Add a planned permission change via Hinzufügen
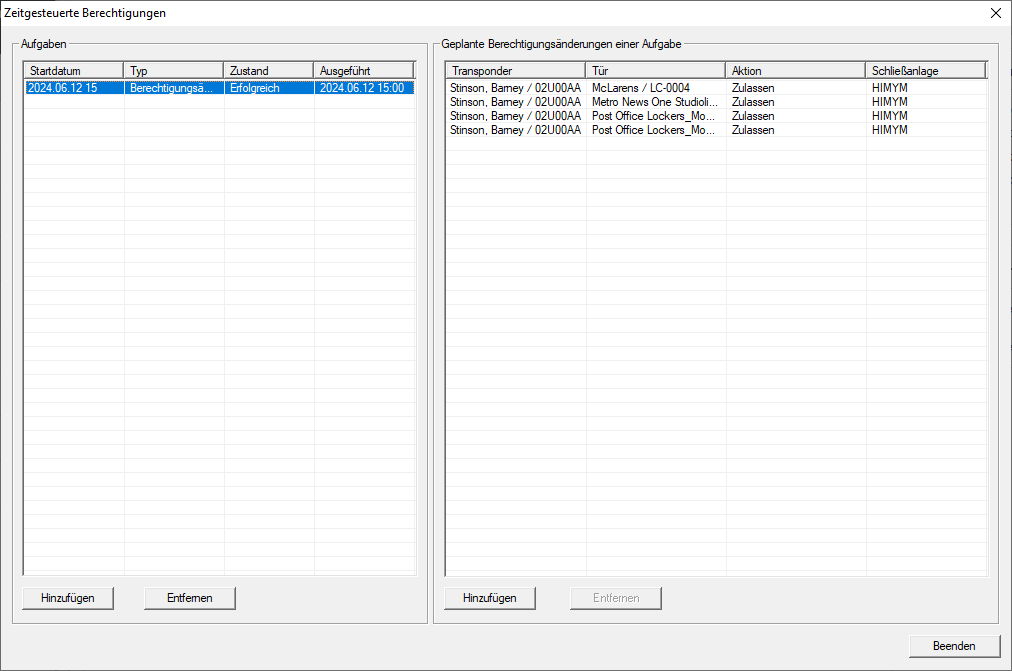 [x=490, y=598]
